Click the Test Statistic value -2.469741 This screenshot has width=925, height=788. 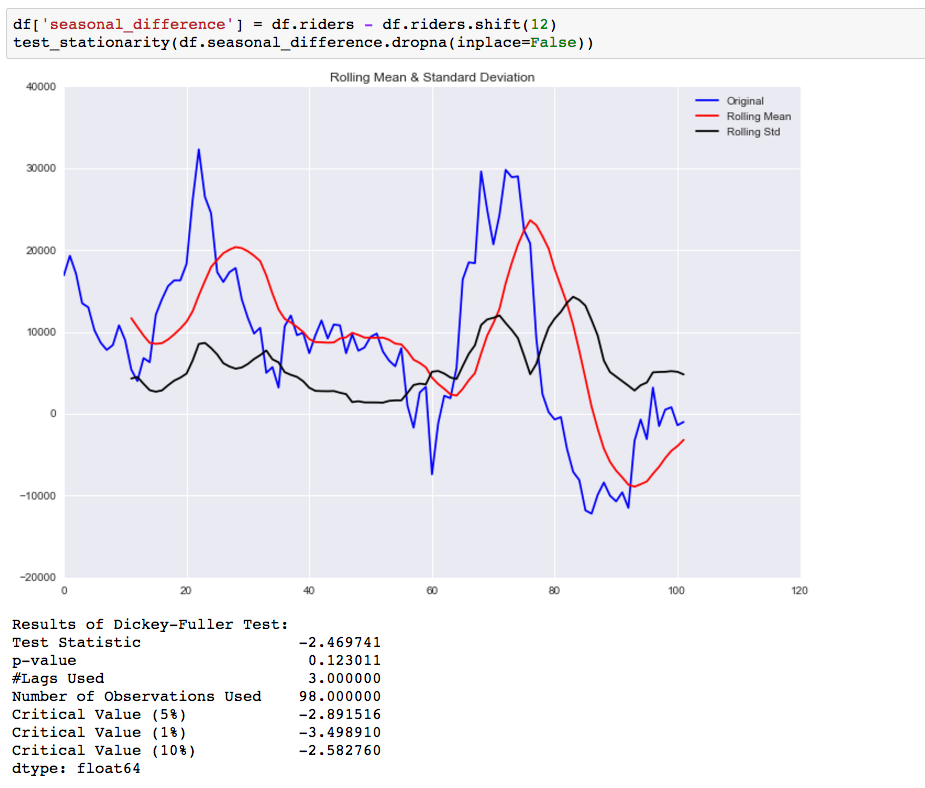340,642
